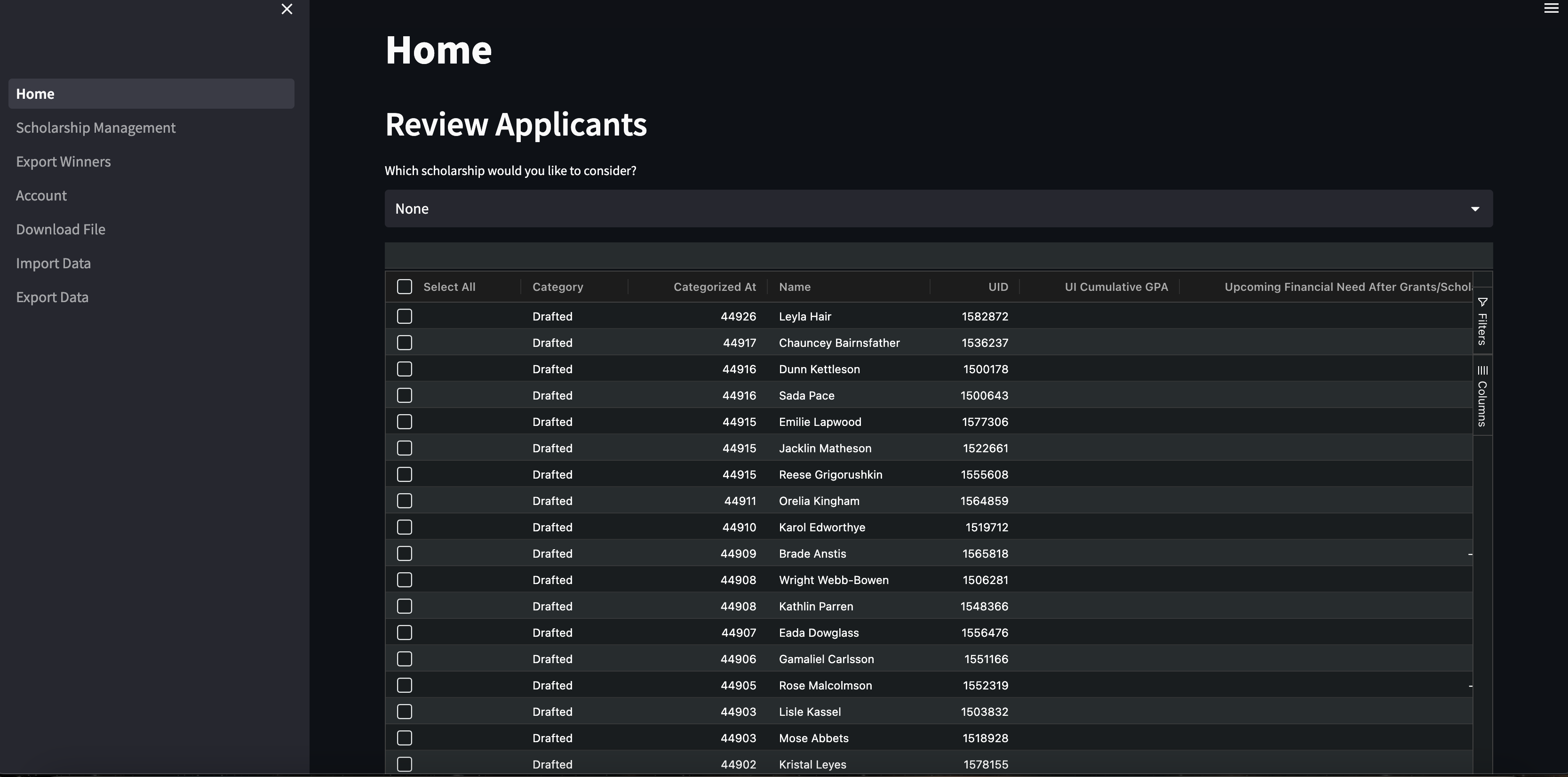Select Jacklin Matheson's checkbox
Viewport: 1568px width, 777px height.
(x=404, y=448)
